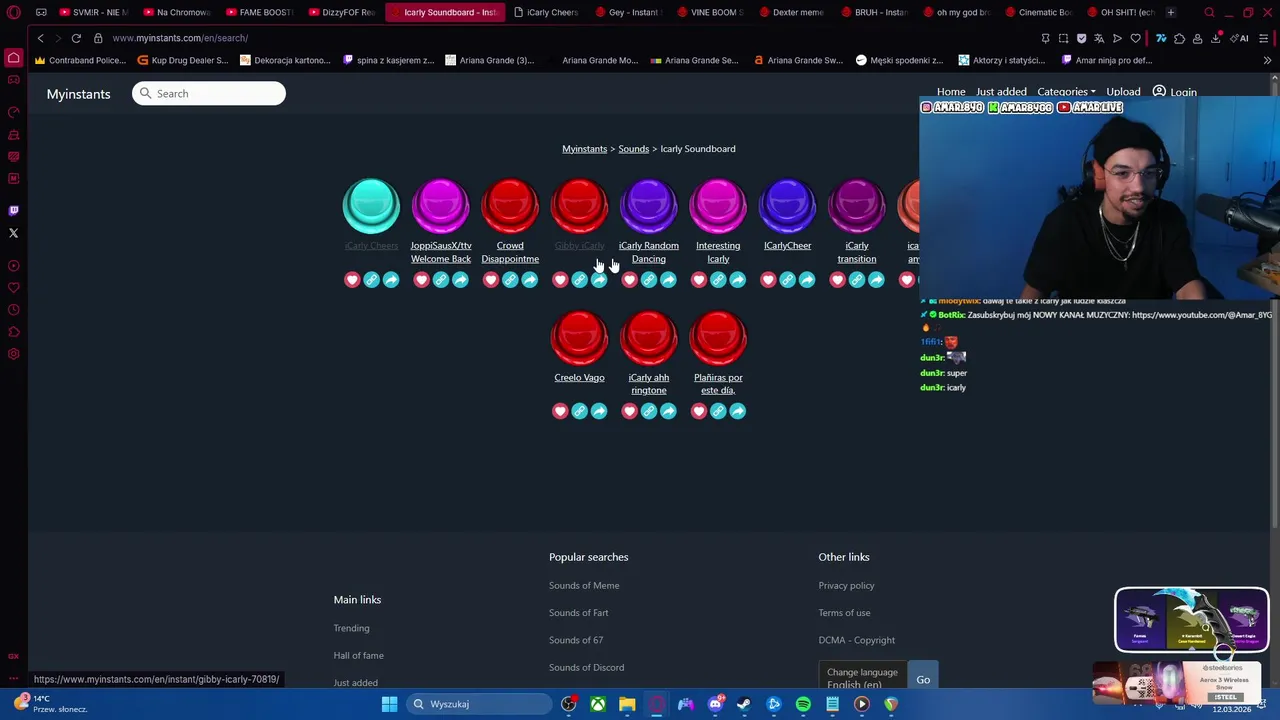Play the Interesting Icarly magenta sound button
This screenshot has width=1280, height=720.
[718, 205]
